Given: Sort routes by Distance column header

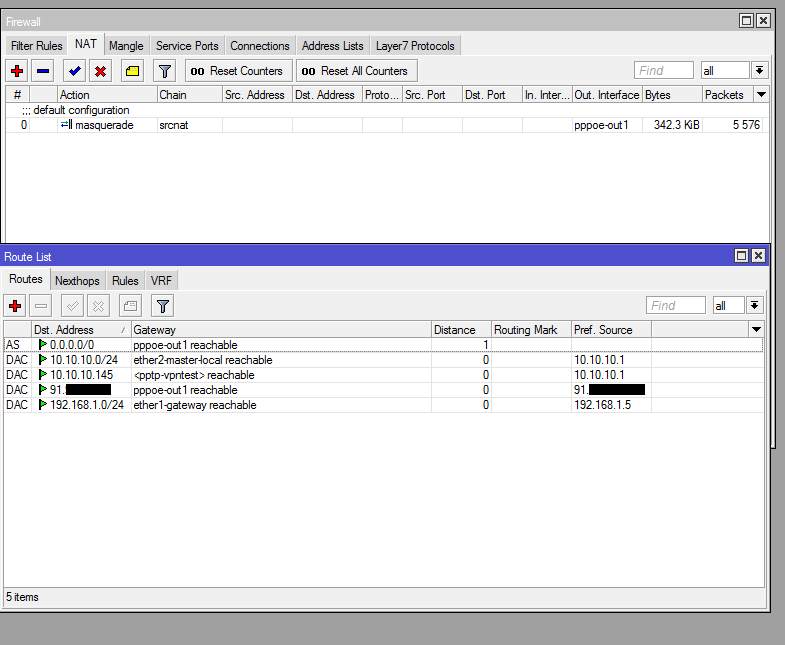Looking at the screenshot, I should click(461, 330).
